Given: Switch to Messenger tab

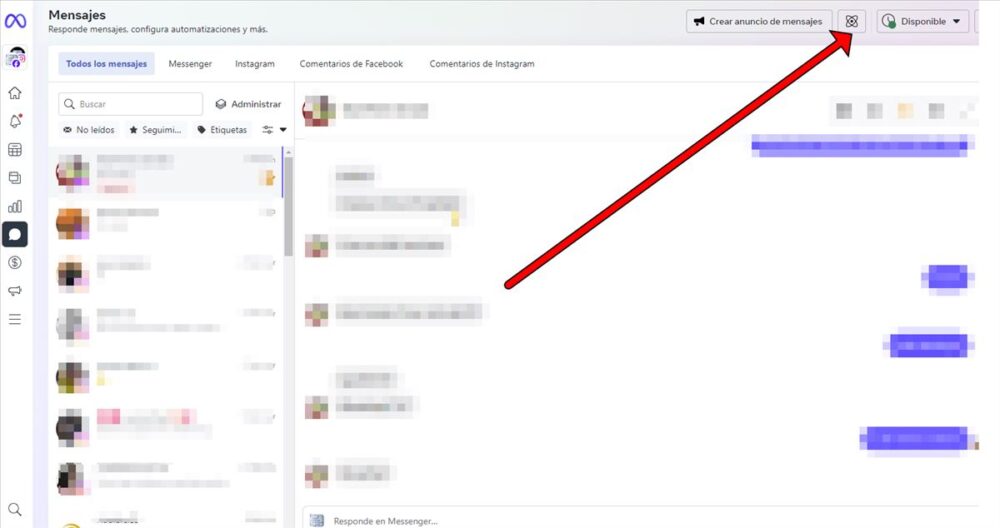Looking at the screenshot, I should click(190, 64).
